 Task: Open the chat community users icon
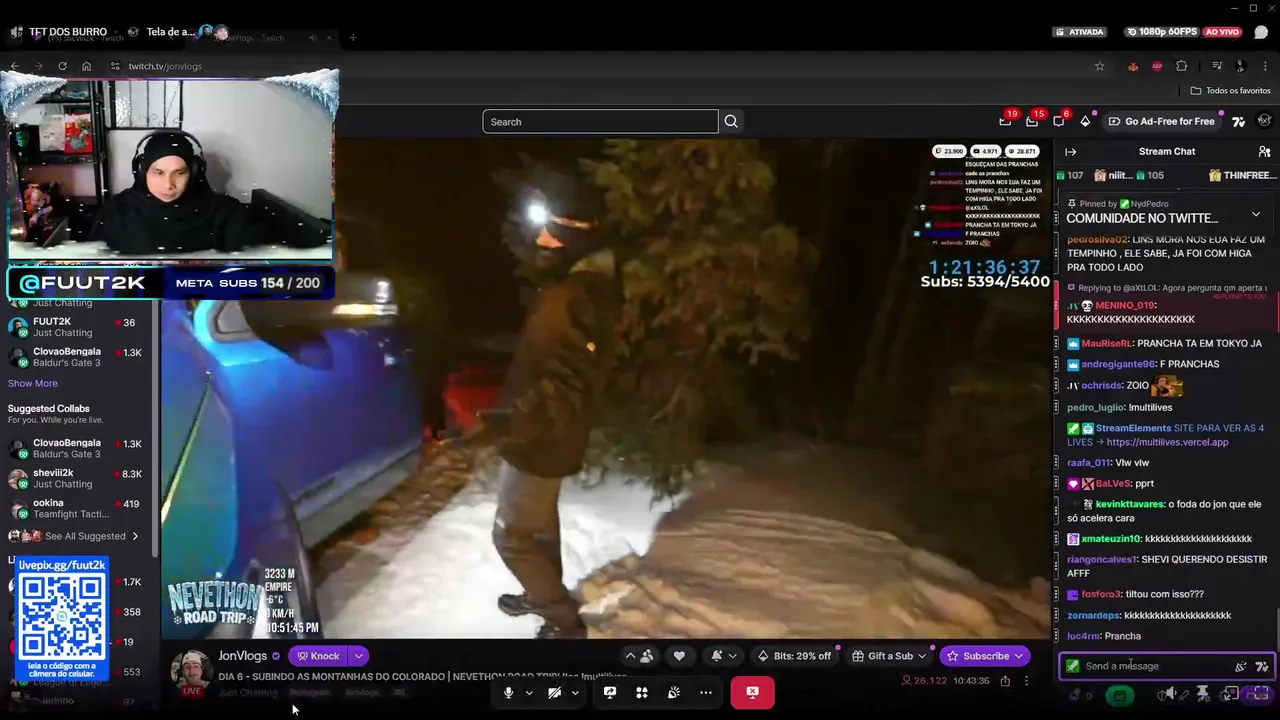pos(1264,152)
